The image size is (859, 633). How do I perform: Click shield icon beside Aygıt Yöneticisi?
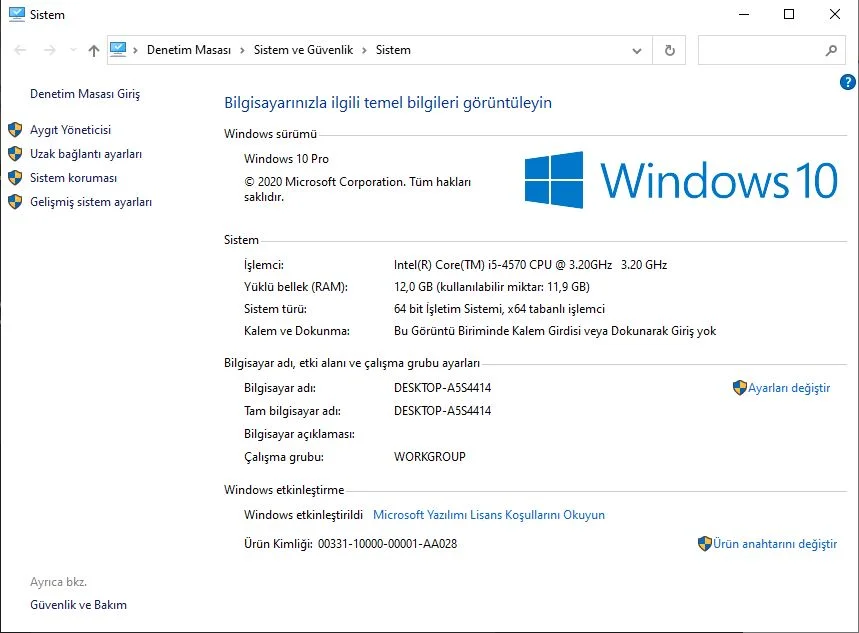pos(15,130)
